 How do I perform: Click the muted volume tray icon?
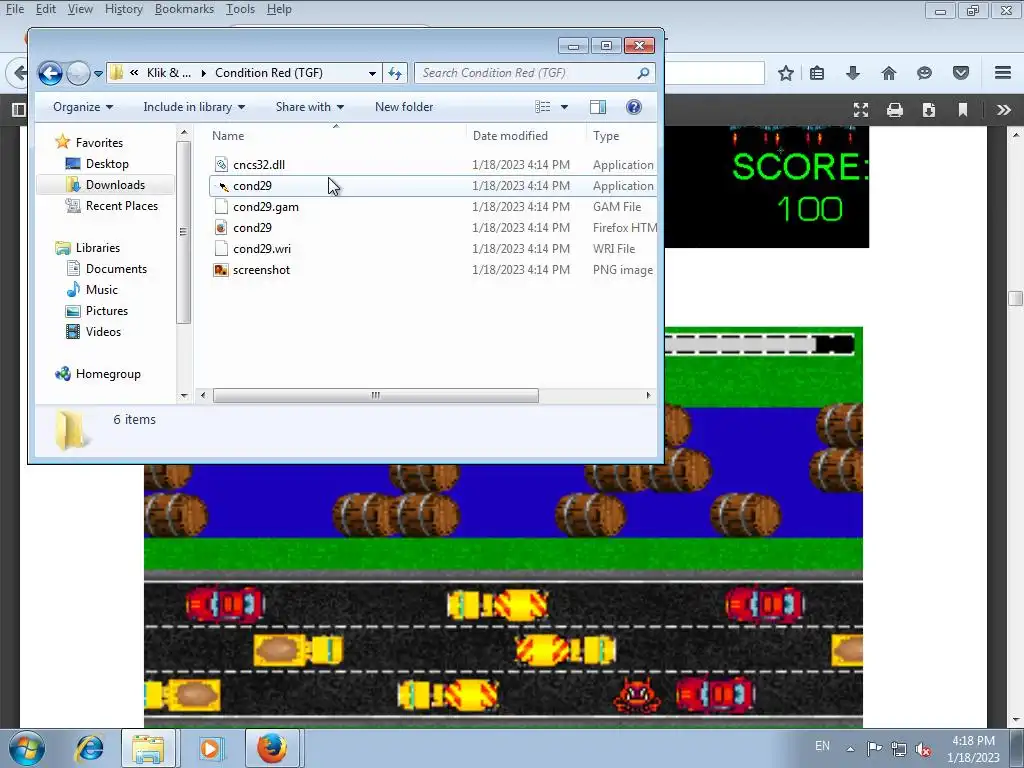tap(923, 750)
